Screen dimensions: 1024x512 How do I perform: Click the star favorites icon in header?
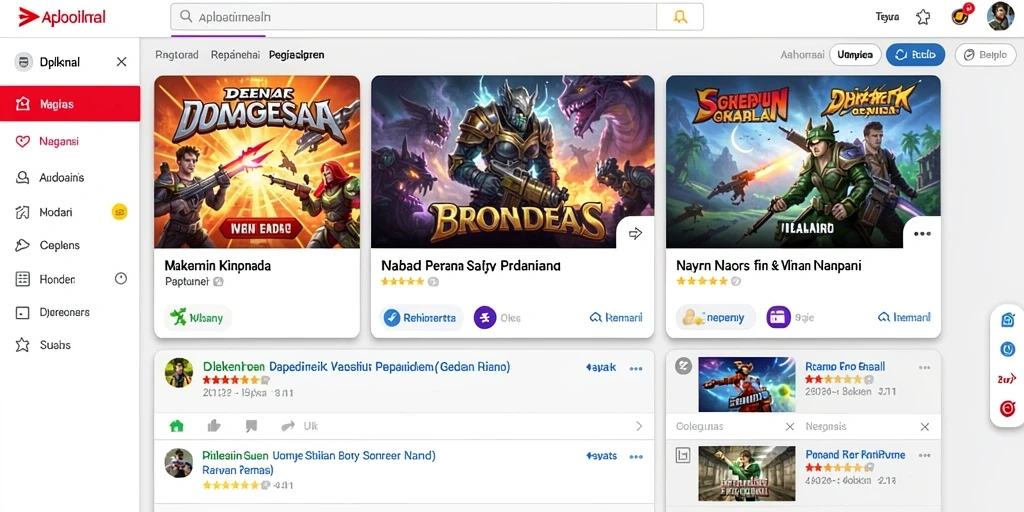[923, 17]
